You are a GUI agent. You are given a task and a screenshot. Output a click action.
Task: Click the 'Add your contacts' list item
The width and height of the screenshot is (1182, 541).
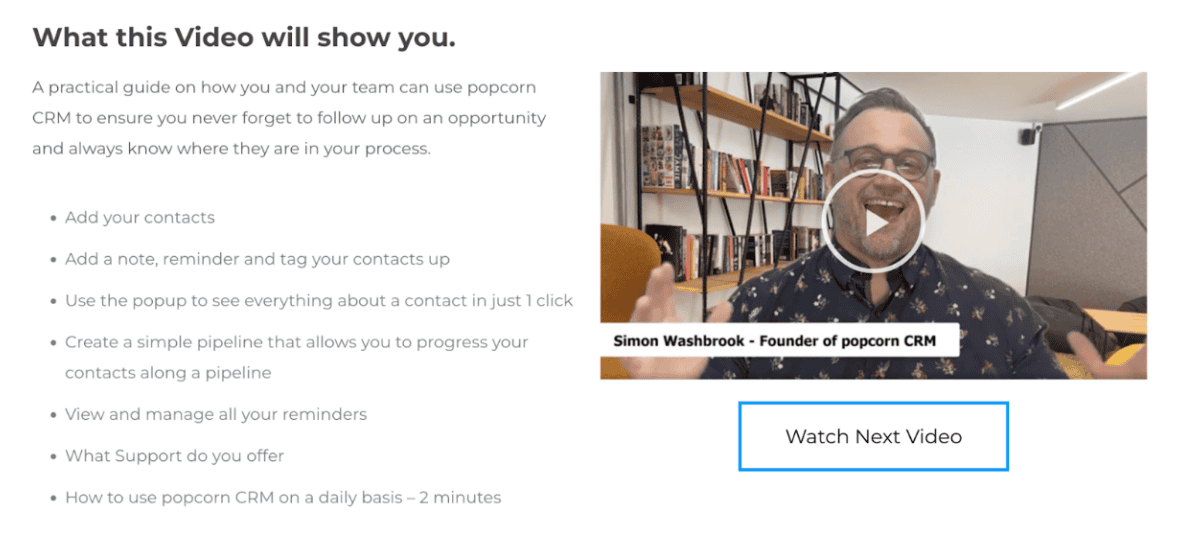139,218
